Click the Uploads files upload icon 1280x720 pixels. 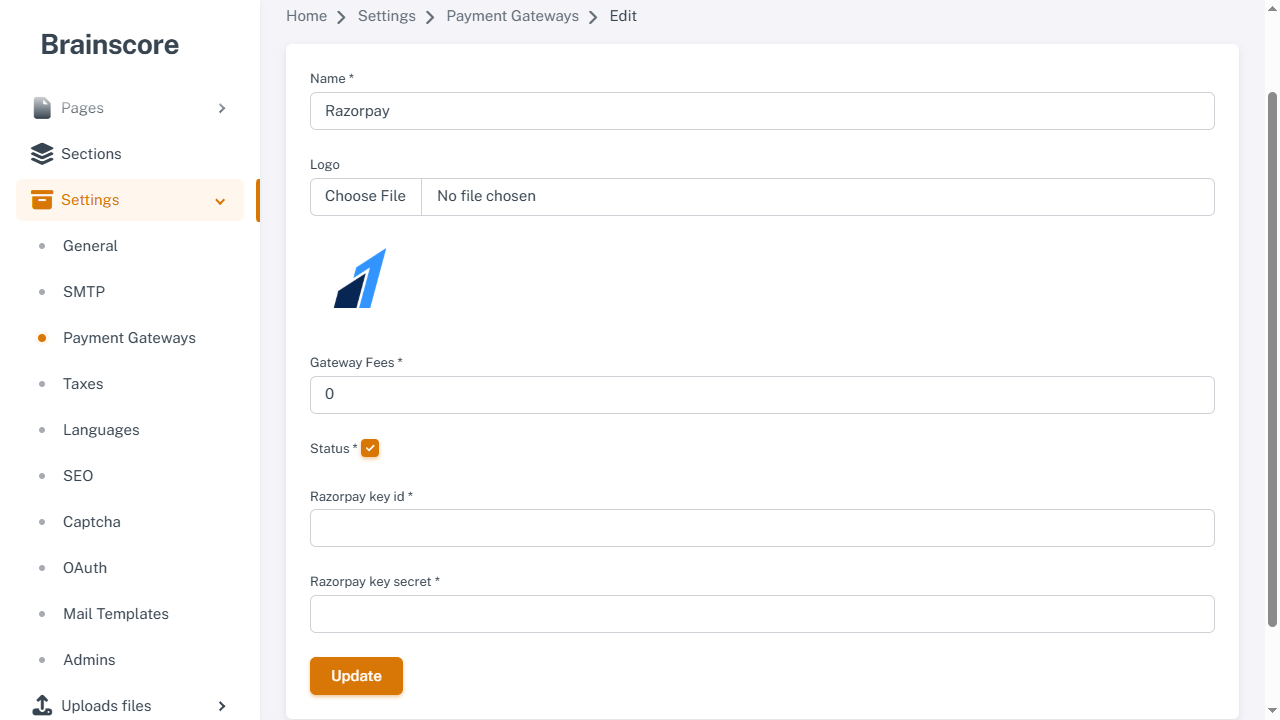pos(42,706)
